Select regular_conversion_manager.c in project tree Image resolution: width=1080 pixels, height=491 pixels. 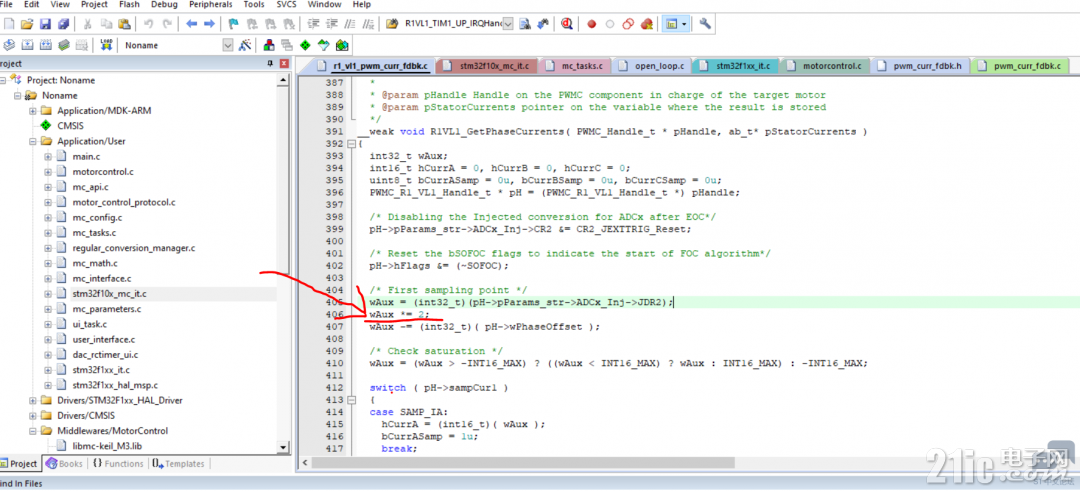[134, 248]
